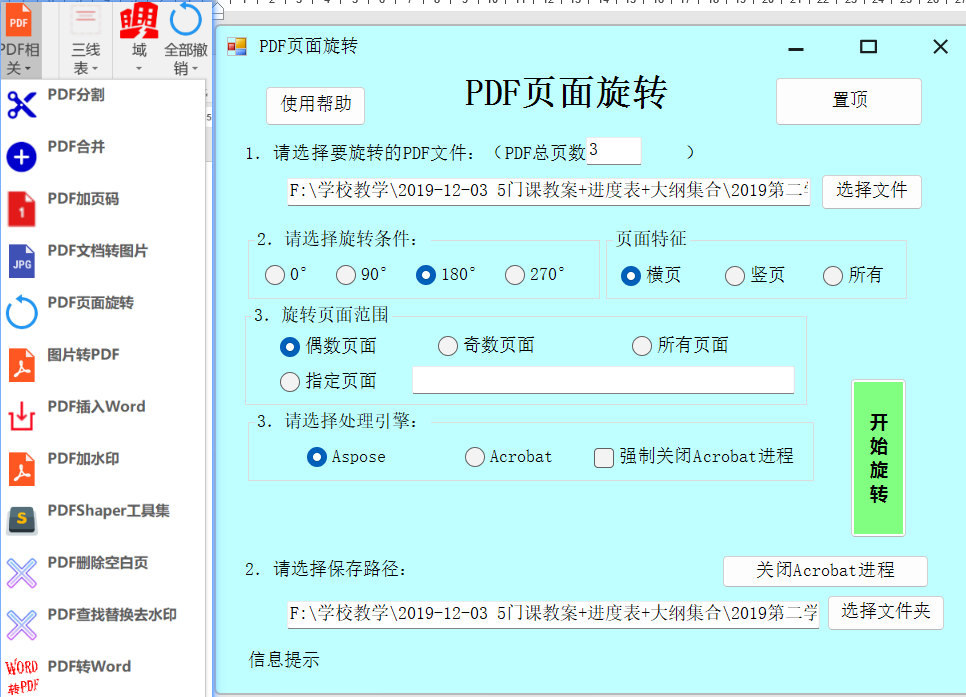Screen dimensions: 966x697
Task: Click the 选择文件 button
Action: coord(872,191)
